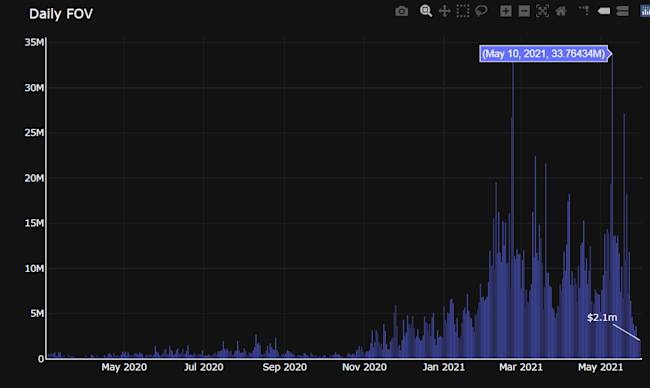Viewport: 650px width, 388px height.
Task: Select the Zoom magnifier tool
Action: pyautogui.click(x=426, y=11)
